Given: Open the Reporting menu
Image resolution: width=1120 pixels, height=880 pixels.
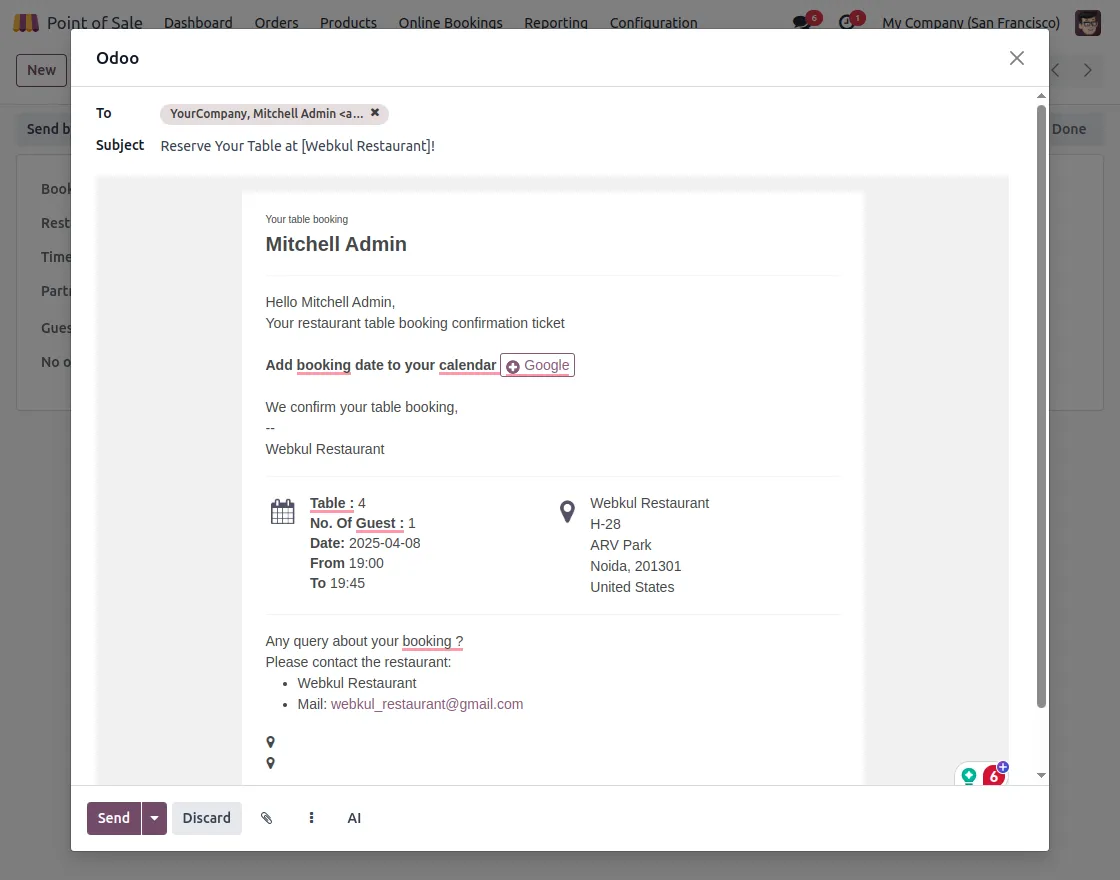Looking at the screenshot, I should pos(556,22).
